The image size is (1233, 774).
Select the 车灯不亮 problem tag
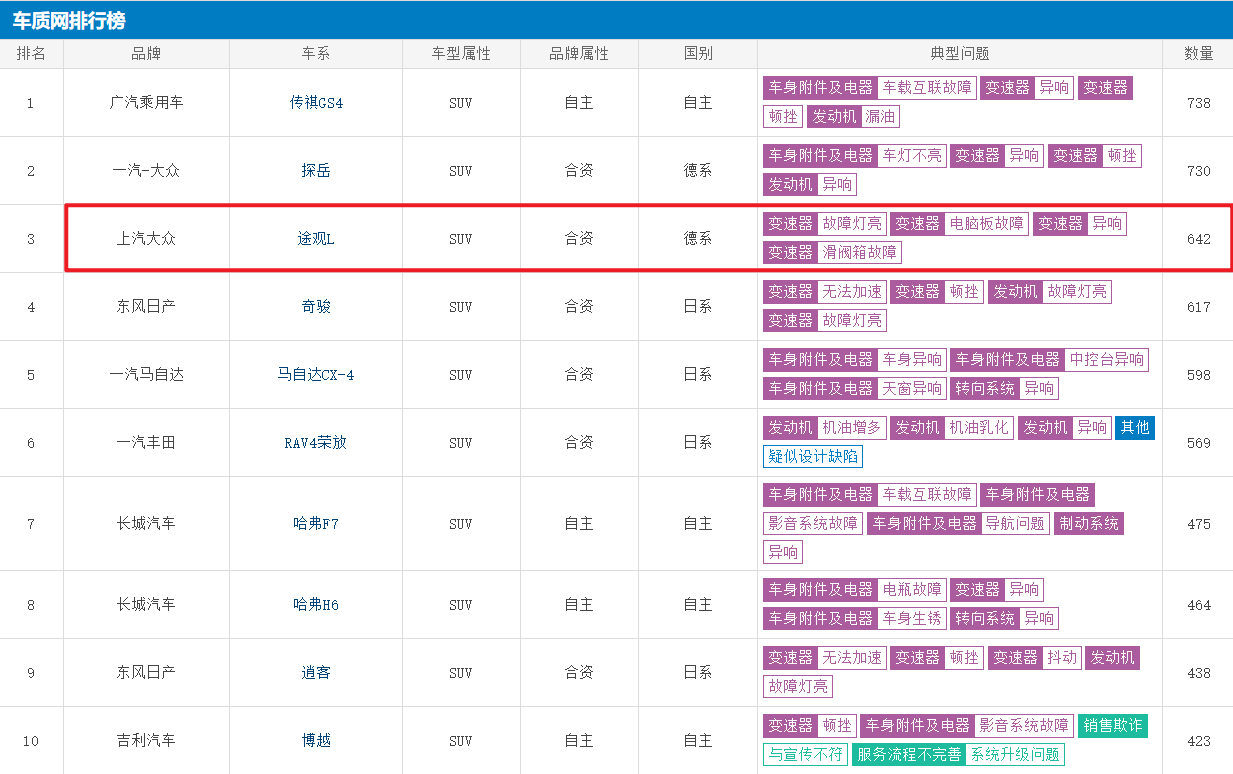pyautogui.click(x=911, y=156)
